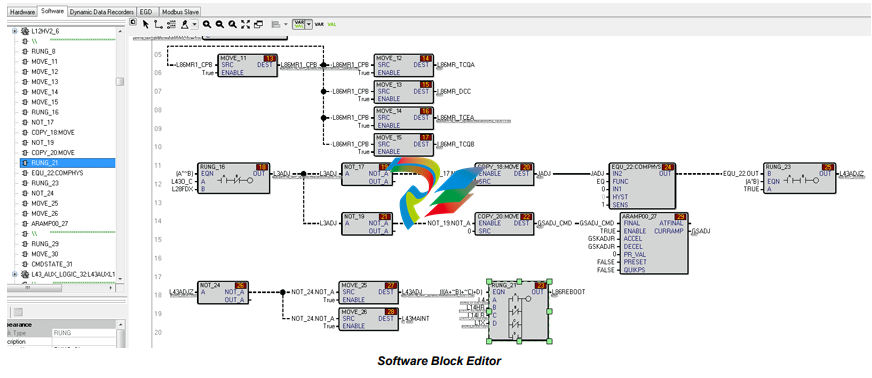The height and width of the screenshot is (378, 872).
Task: Expand the L43_AUX_LOGIC_32 tree node
Action: click(15, 274)
